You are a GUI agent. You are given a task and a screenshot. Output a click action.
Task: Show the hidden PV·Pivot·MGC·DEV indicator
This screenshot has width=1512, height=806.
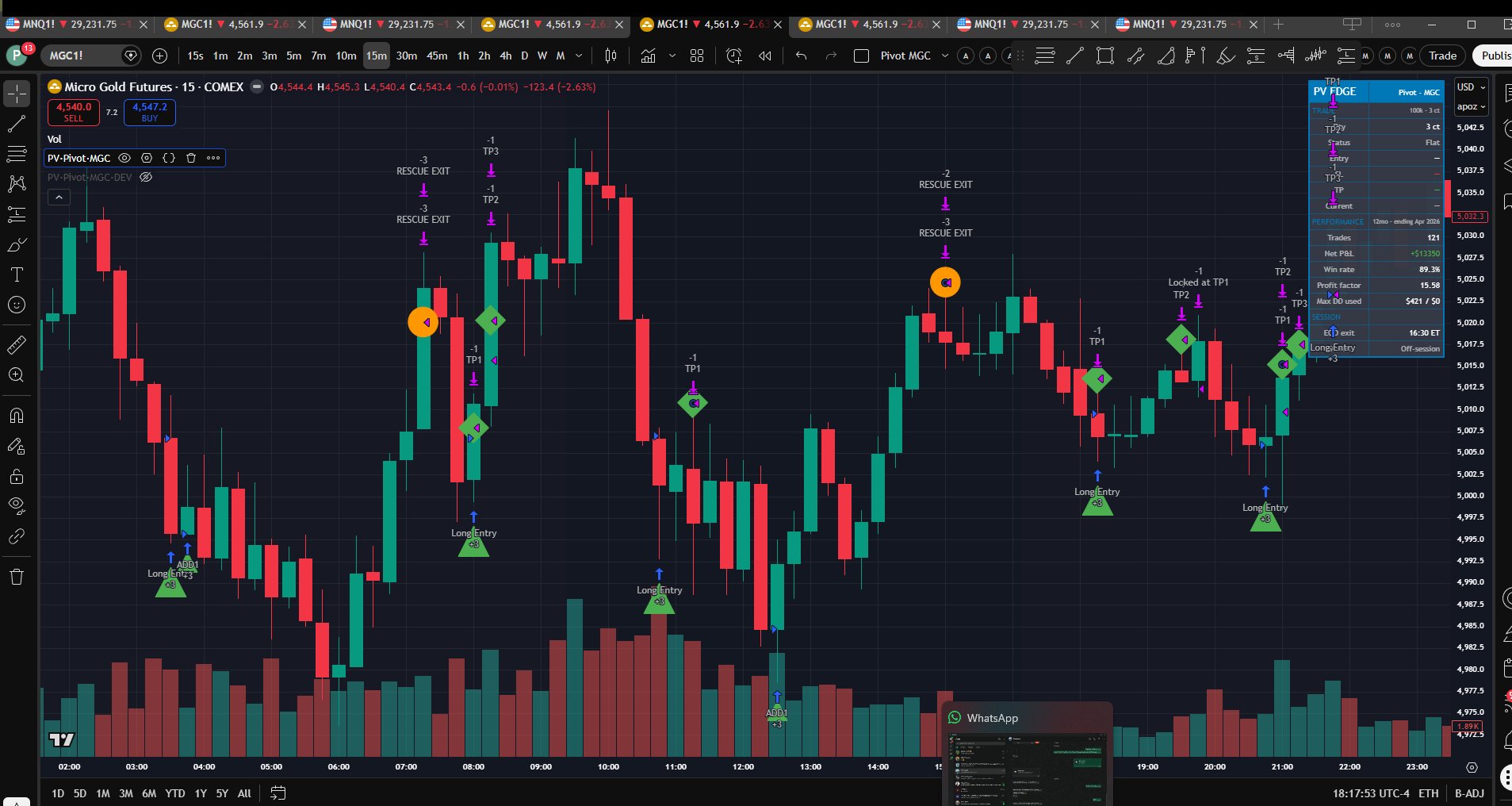pyautogui.click(x=146, y=177)
